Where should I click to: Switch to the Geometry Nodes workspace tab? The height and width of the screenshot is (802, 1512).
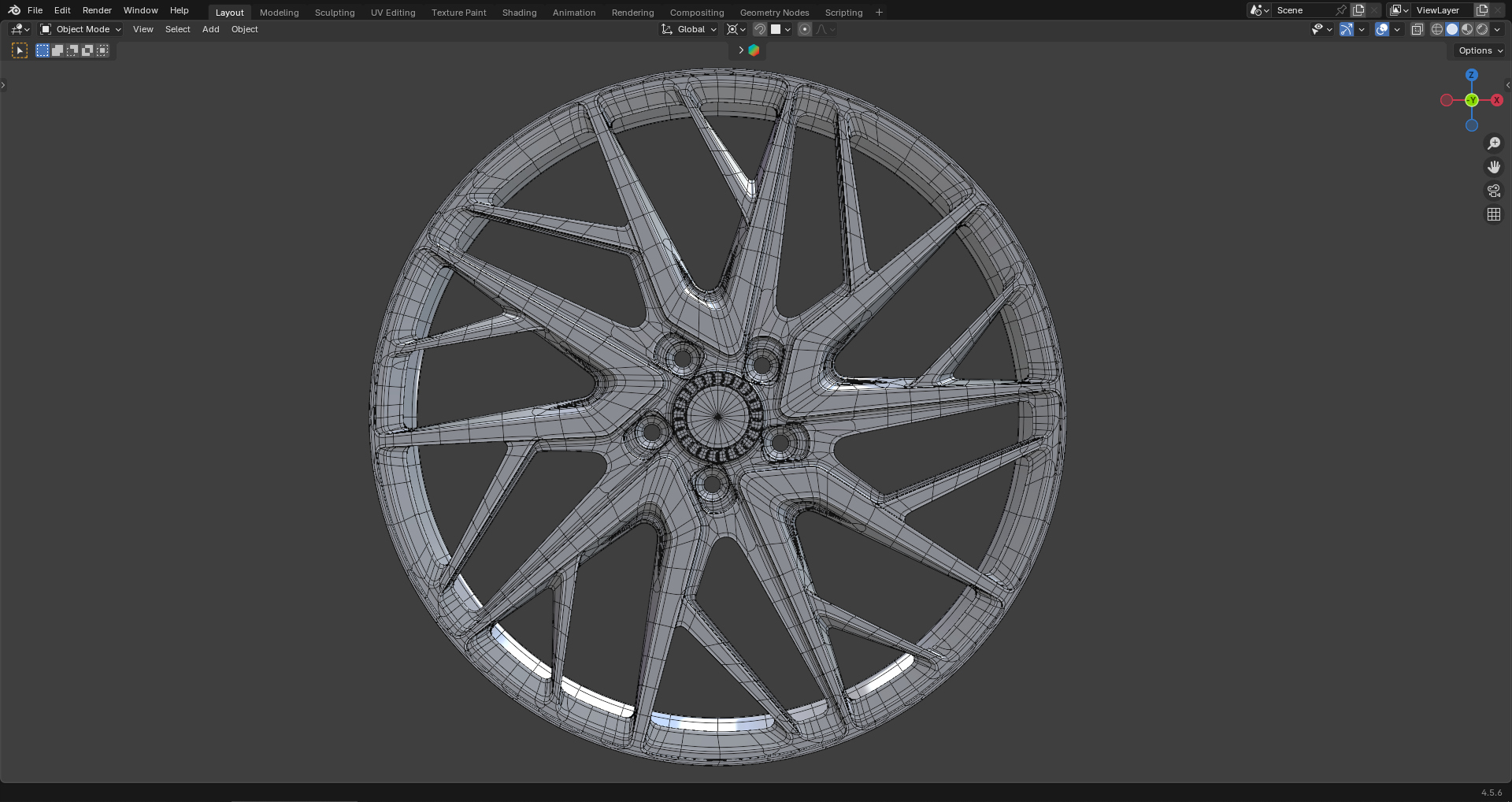pos(774,13)
